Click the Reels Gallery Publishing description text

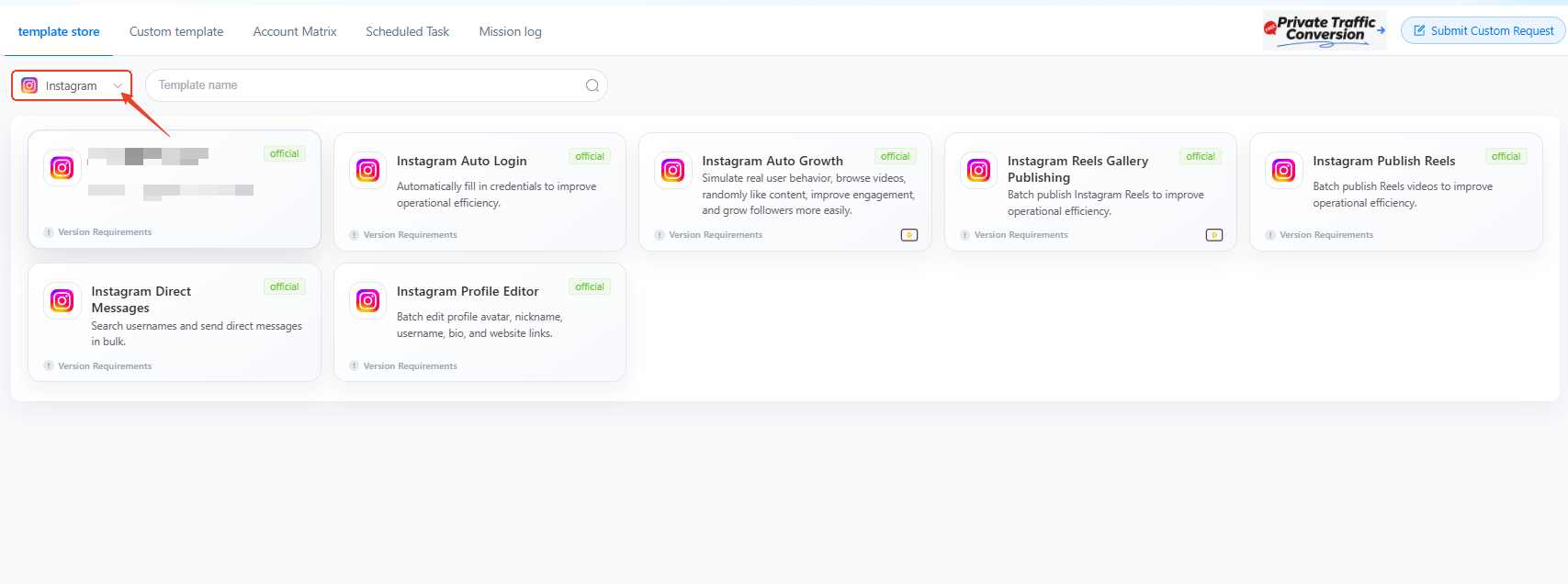tap(1106, 203)
